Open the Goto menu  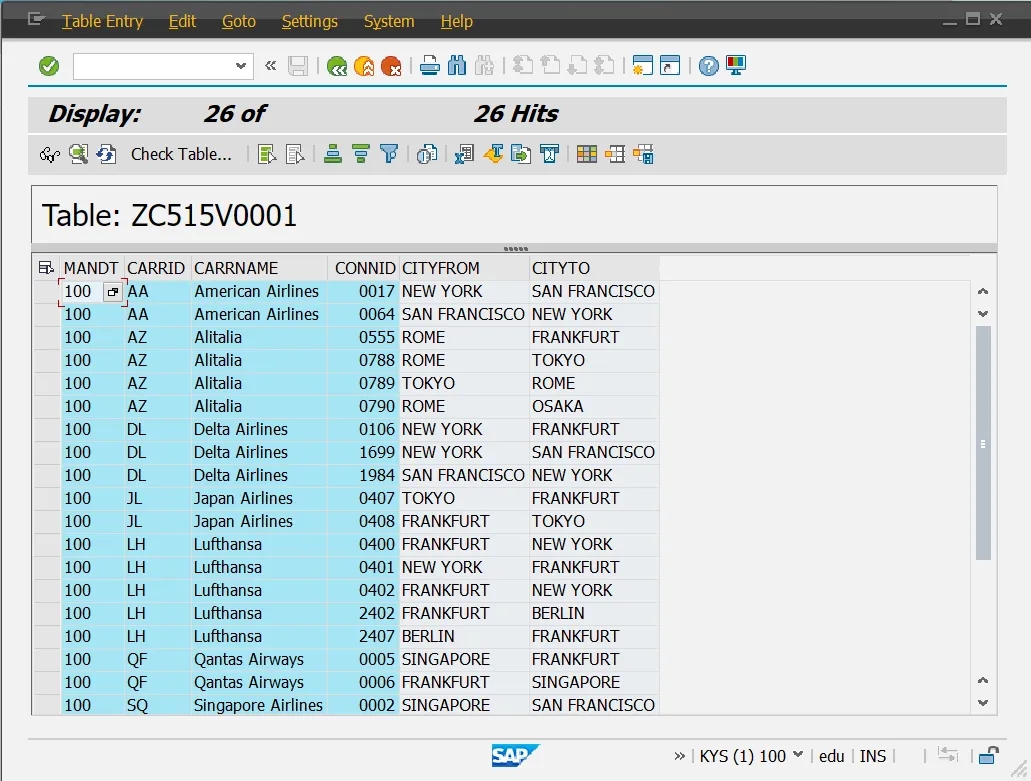239,21
